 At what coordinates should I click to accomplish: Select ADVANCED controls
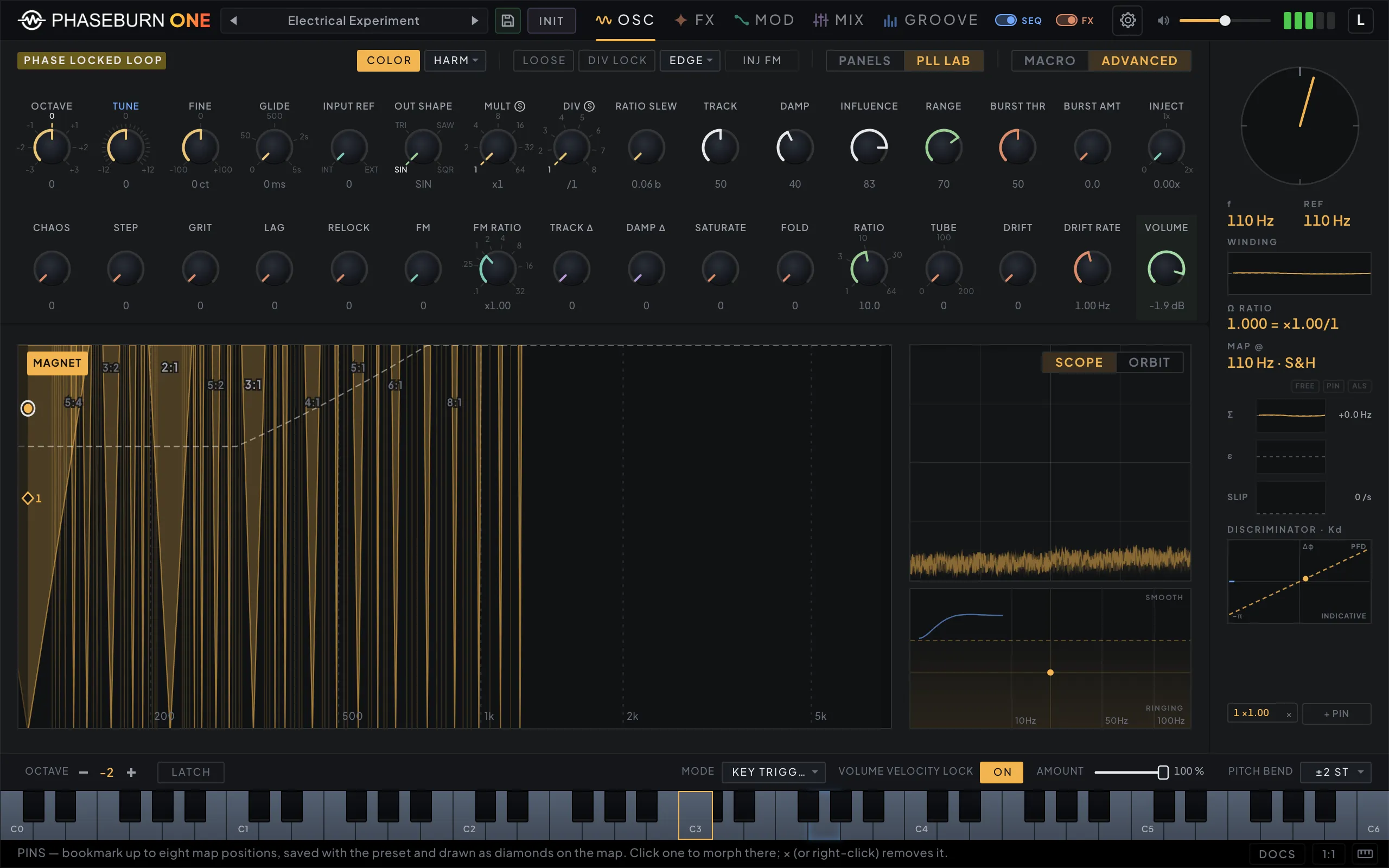click(x=1139, y=61)
